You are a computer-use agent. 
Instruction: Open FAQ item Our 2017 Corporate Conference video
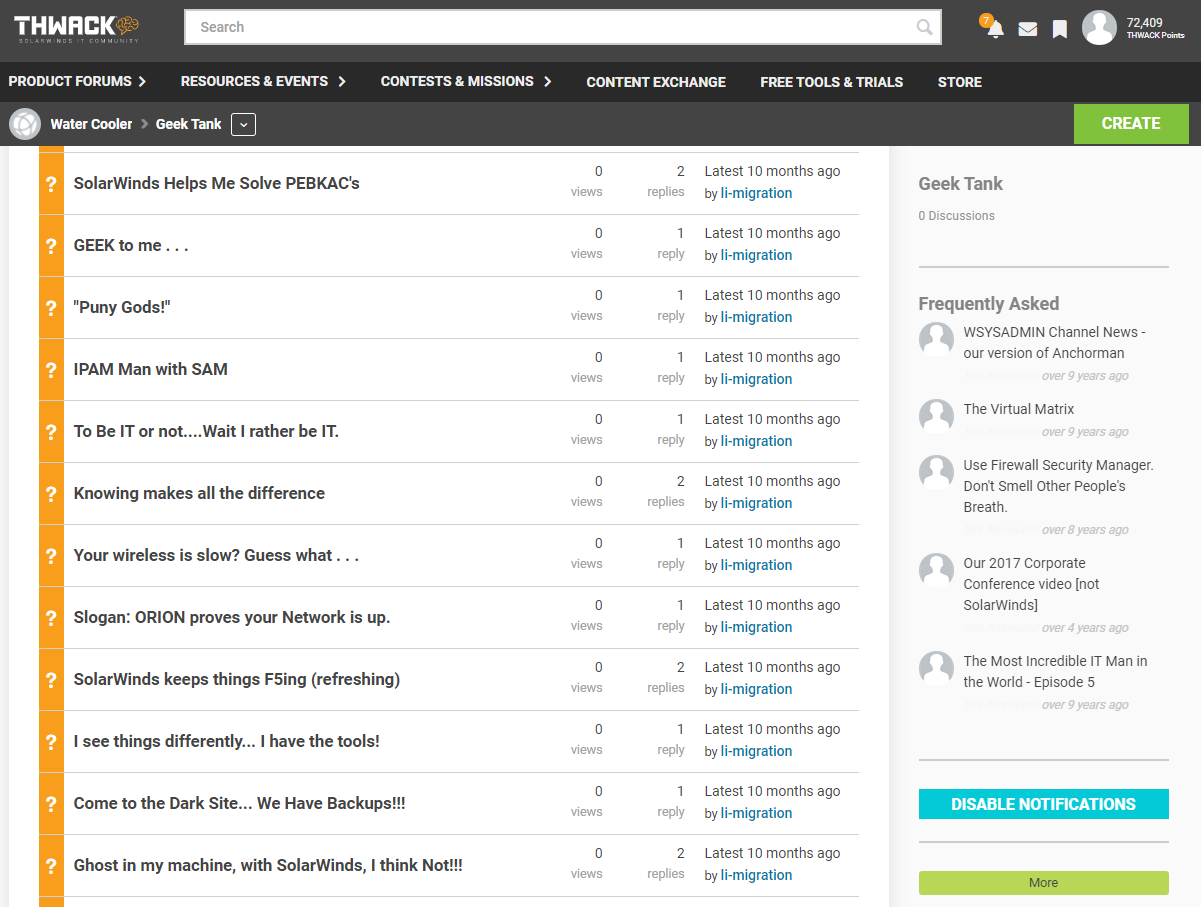pyautogui.click(x=1031, y=584)
